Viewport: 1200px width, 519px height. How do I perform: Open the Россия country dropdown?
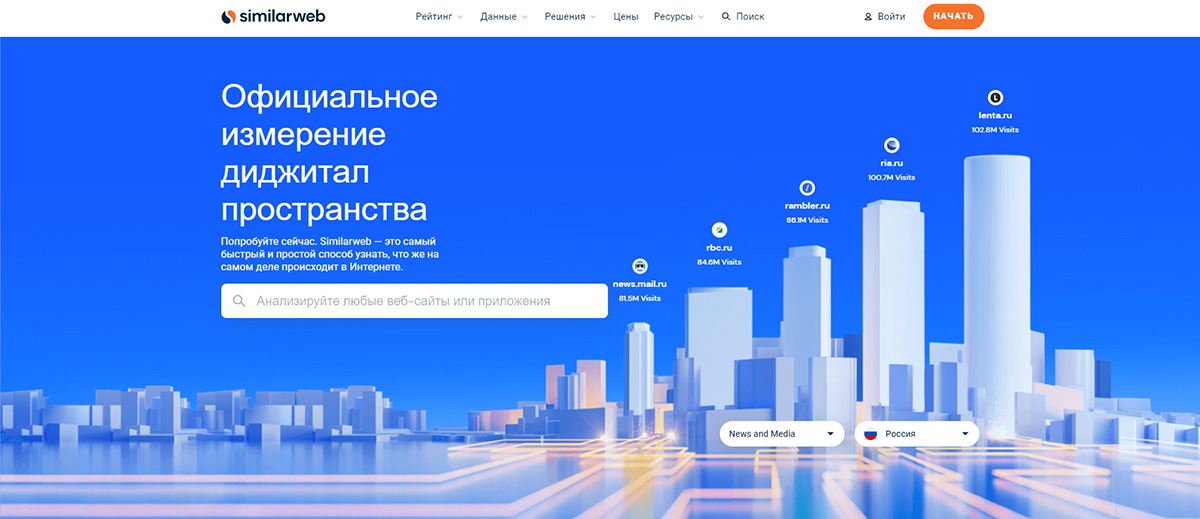pos(917,434)
